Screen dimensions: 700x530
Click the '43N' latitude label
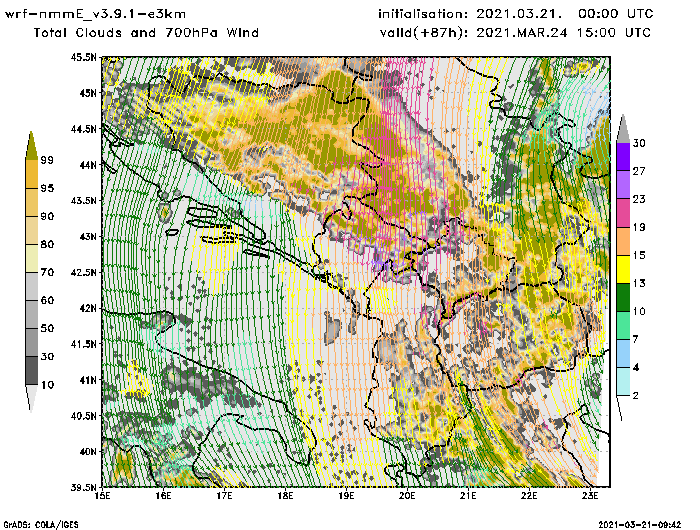[x=88, y=236]
